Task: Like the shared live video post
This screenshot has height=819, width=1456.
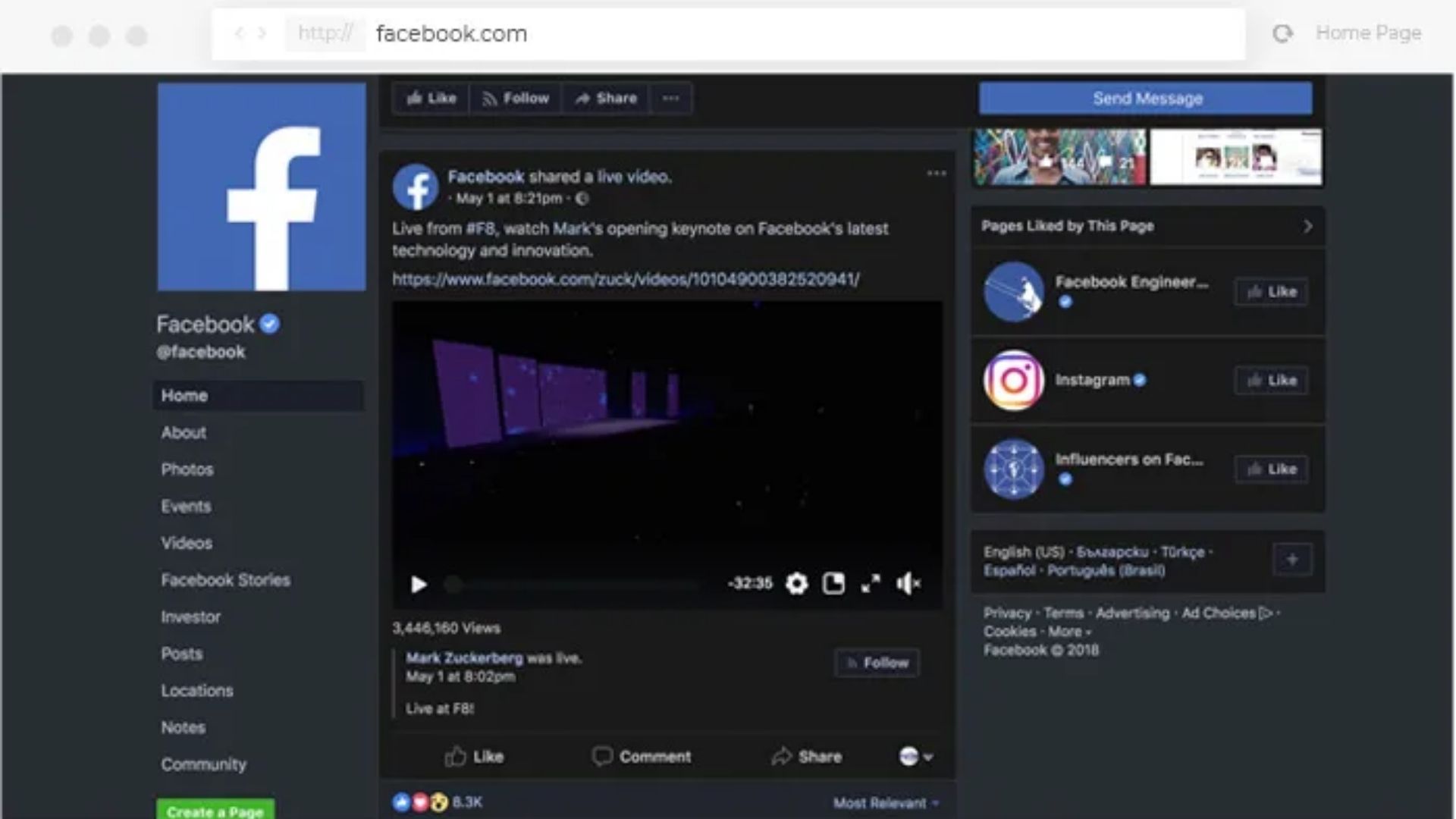Action: tap(472, 756)
